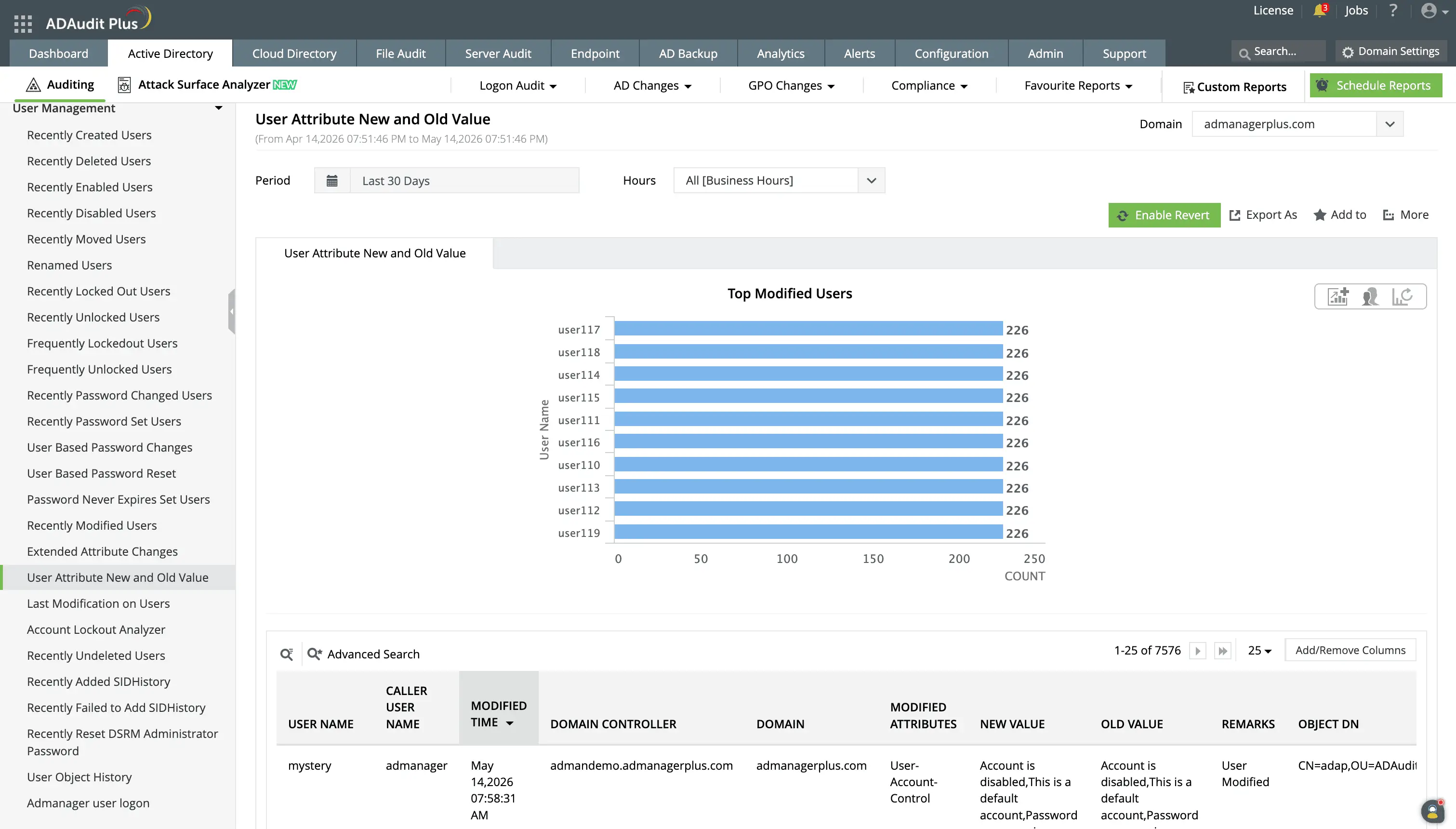Screen dimensions: 1456x829
Task: Click the Advanced Search magnifier icon
Action: pos(315,654)
